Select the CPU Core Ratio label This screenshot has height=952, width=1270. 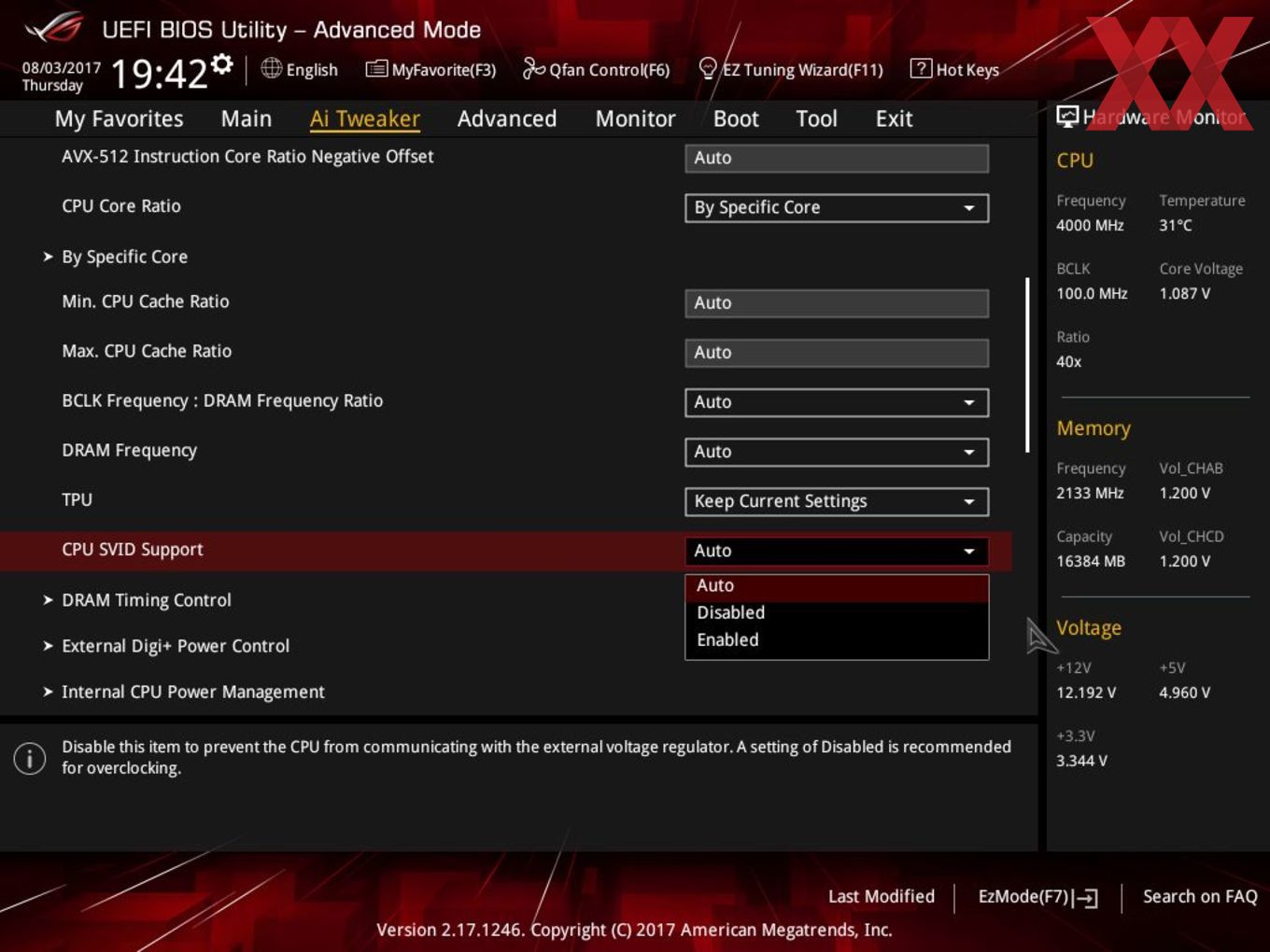[x=121, y=205]
